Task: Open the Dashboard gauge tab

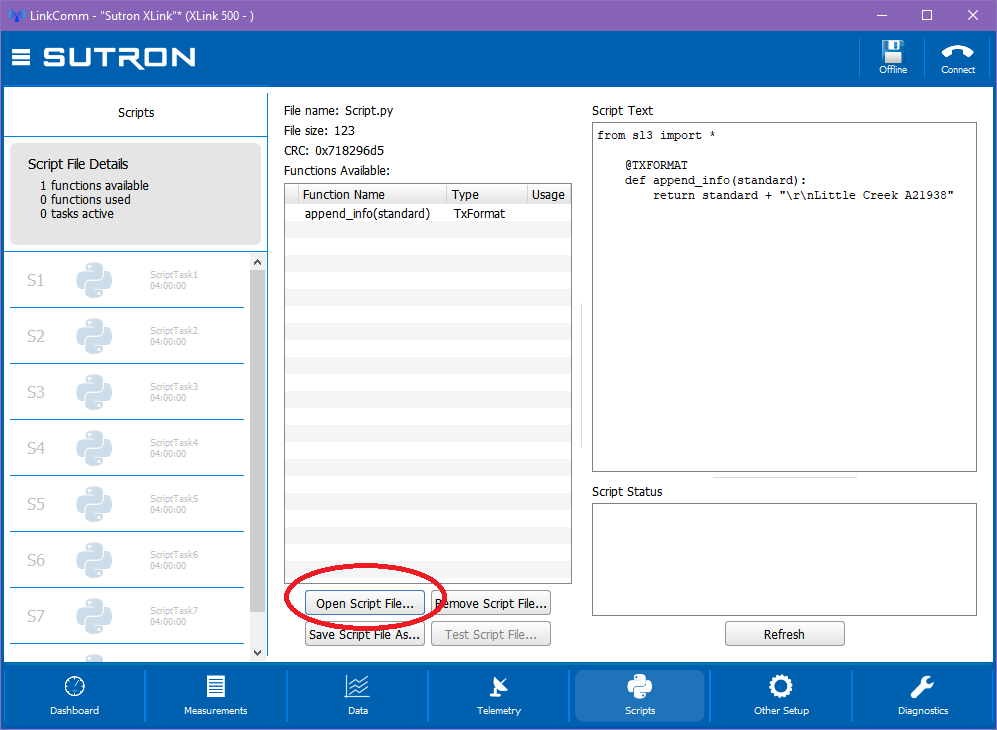Action: 74,696
